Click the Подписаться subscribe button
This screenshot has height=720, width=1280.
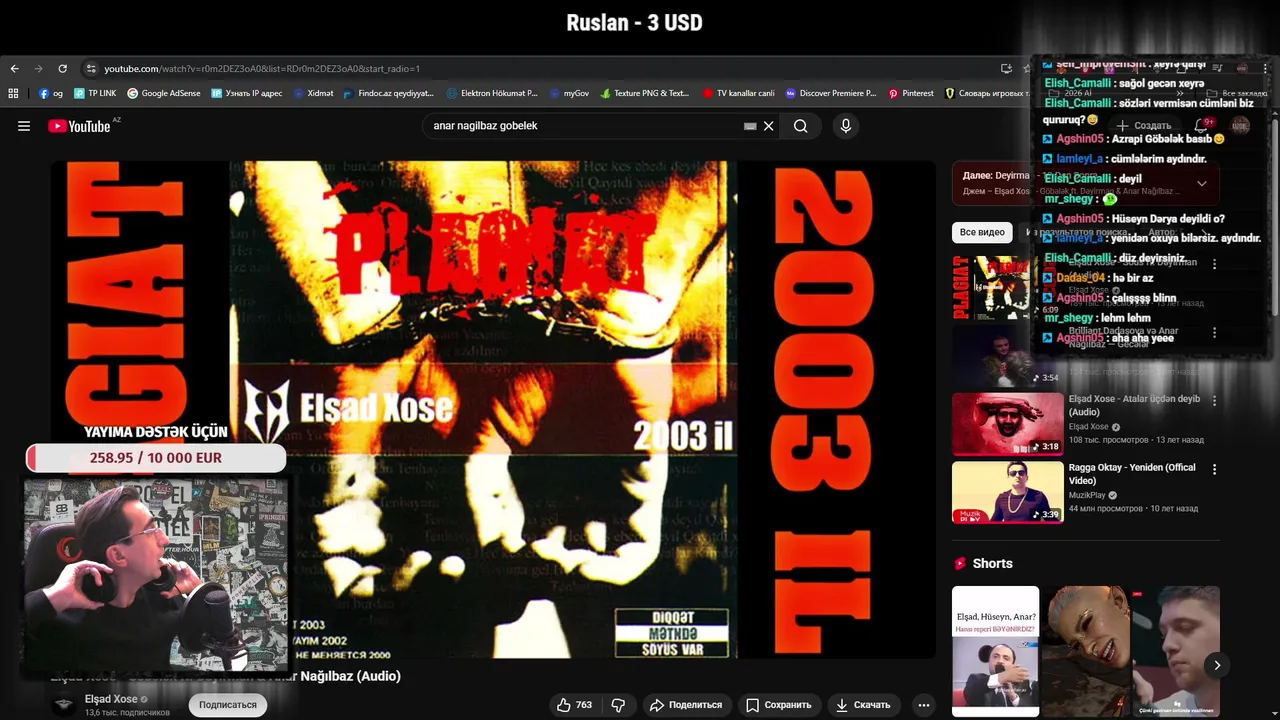(x=228, y=705)
